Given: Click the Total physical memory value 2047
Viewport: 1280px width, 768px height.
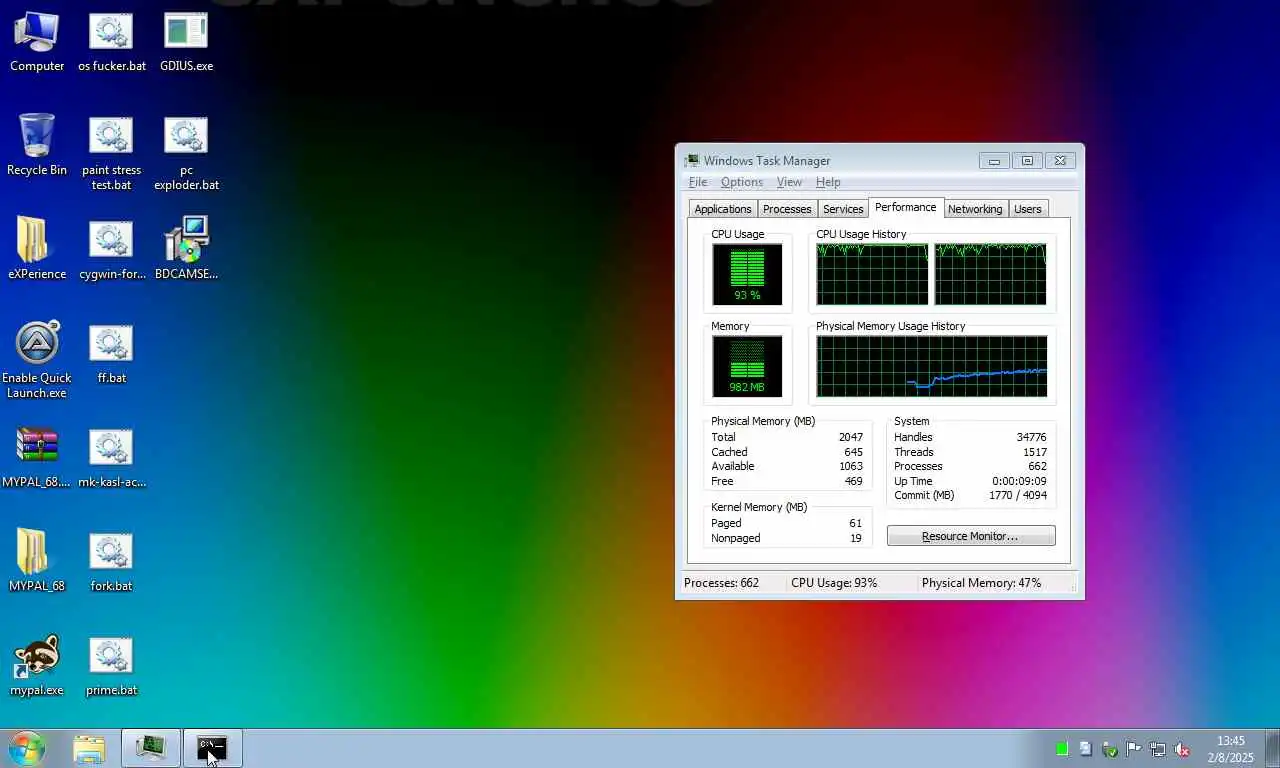Looking at the screenshot, I should [x=851, y=437].
